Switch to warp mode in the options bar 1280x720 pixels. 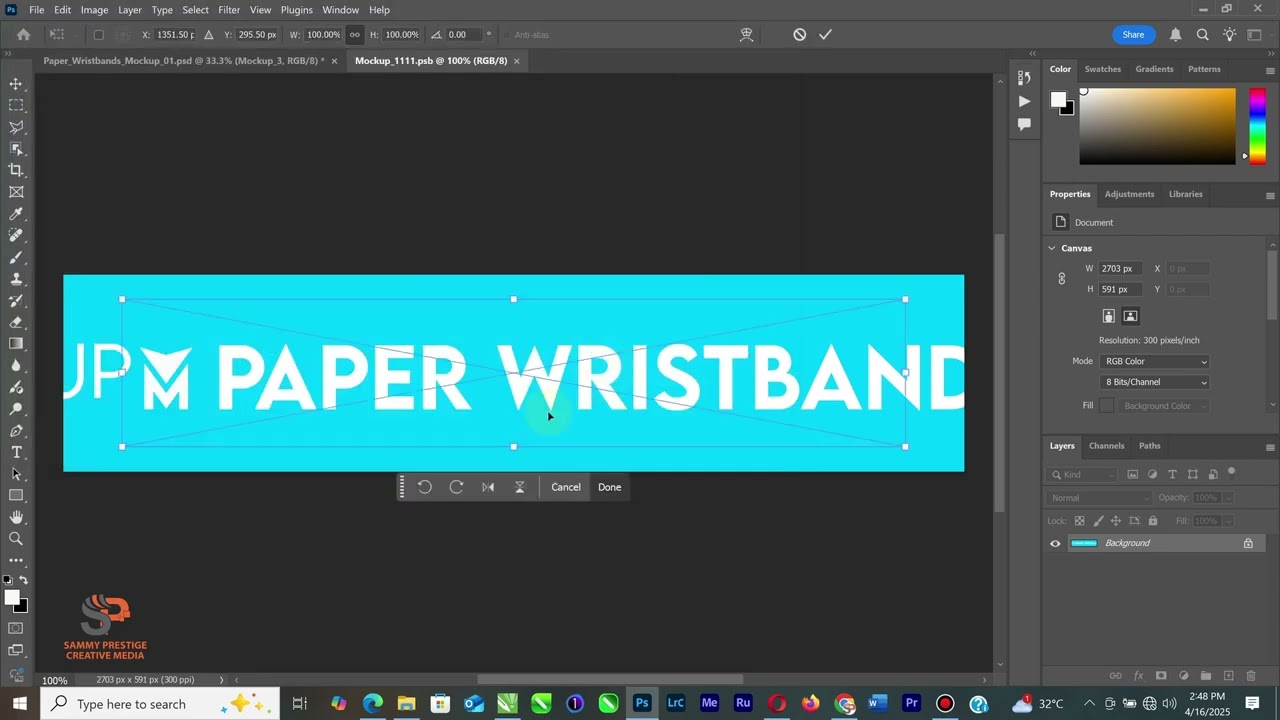click(746, 34)
